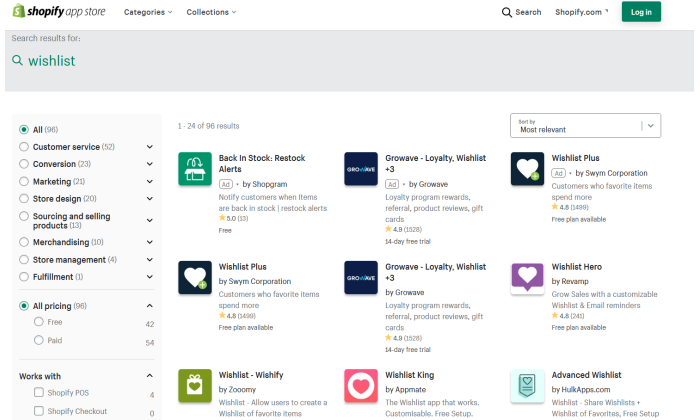The width and height of the screenshot is (700, 420).
Task: Open the Collections menu
Action: (211, 12)
